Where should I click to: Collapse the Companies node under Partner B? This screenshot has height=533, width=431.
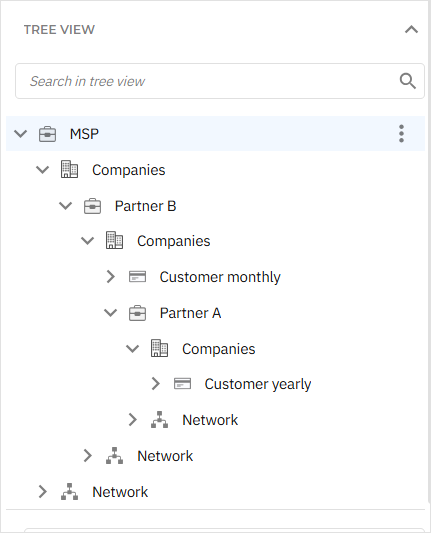tap(87, 241)
